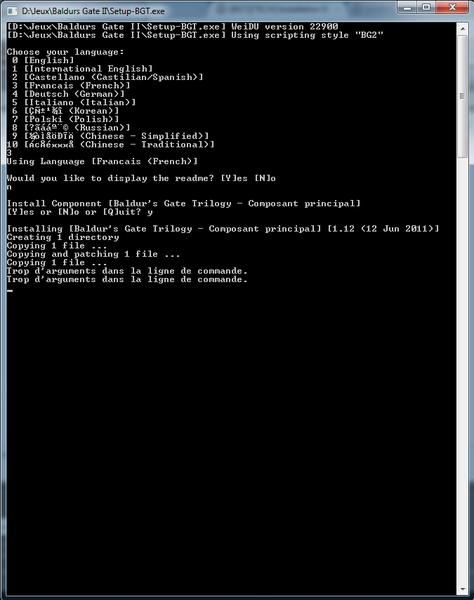Click the blinking cursor below the output
The width and height of the screenshot is (474, 600).
[x=10, y=291]
